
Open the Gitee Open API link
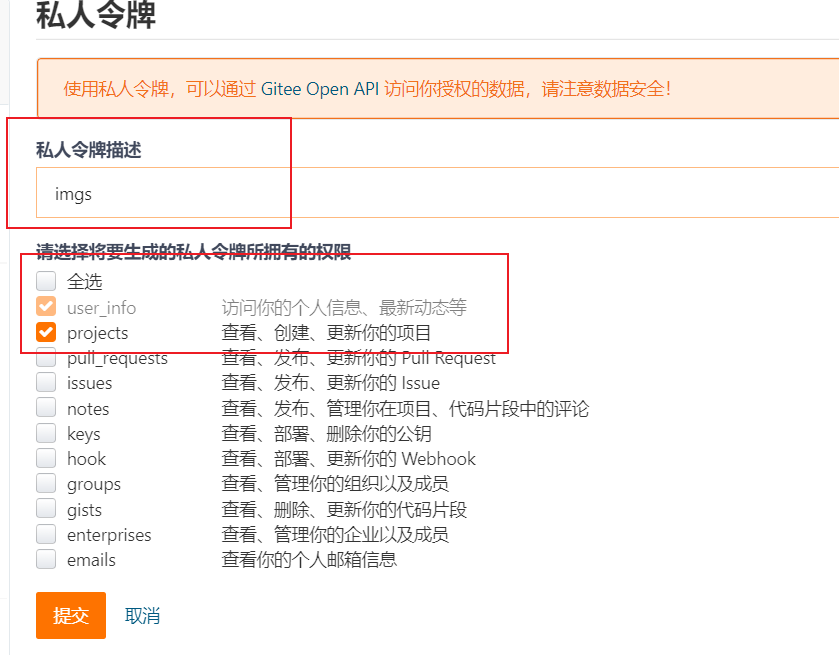point(320,89)
